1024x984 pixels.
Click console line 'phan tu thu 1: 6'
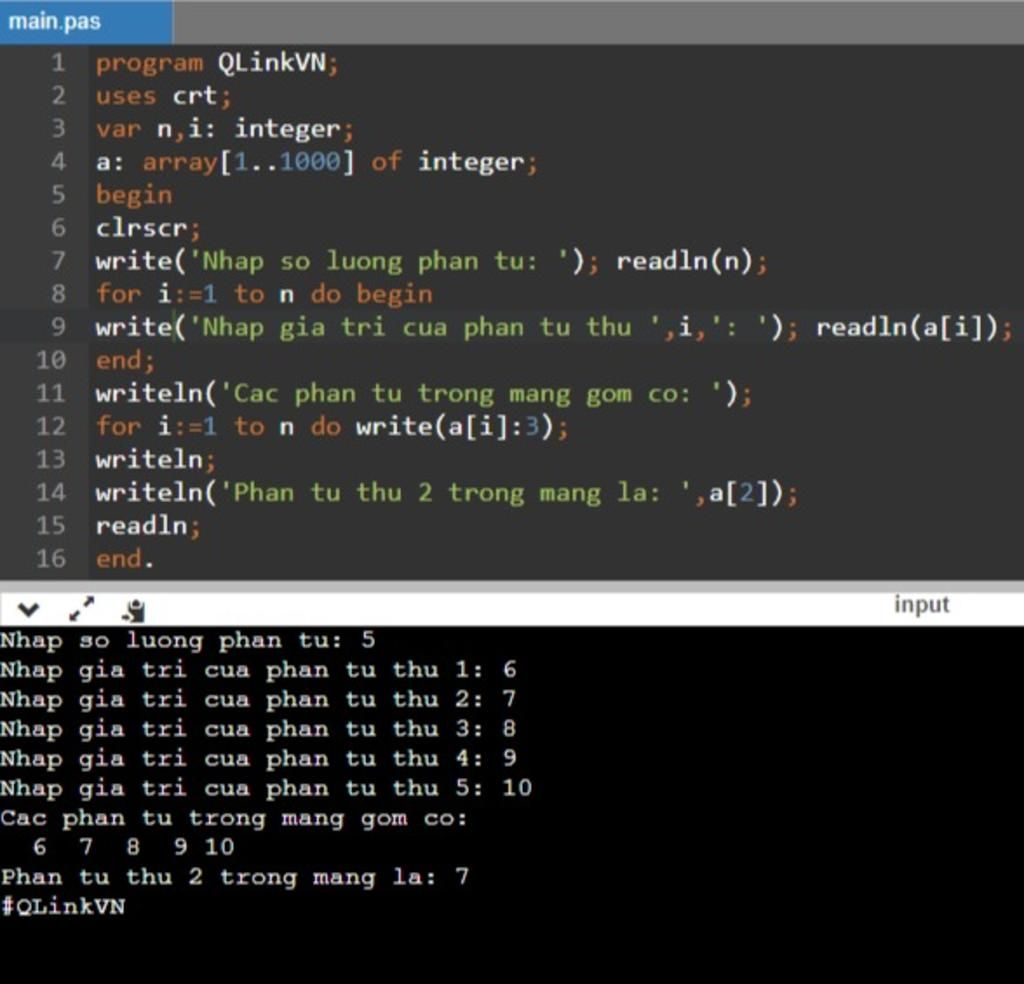coord(259,670)
